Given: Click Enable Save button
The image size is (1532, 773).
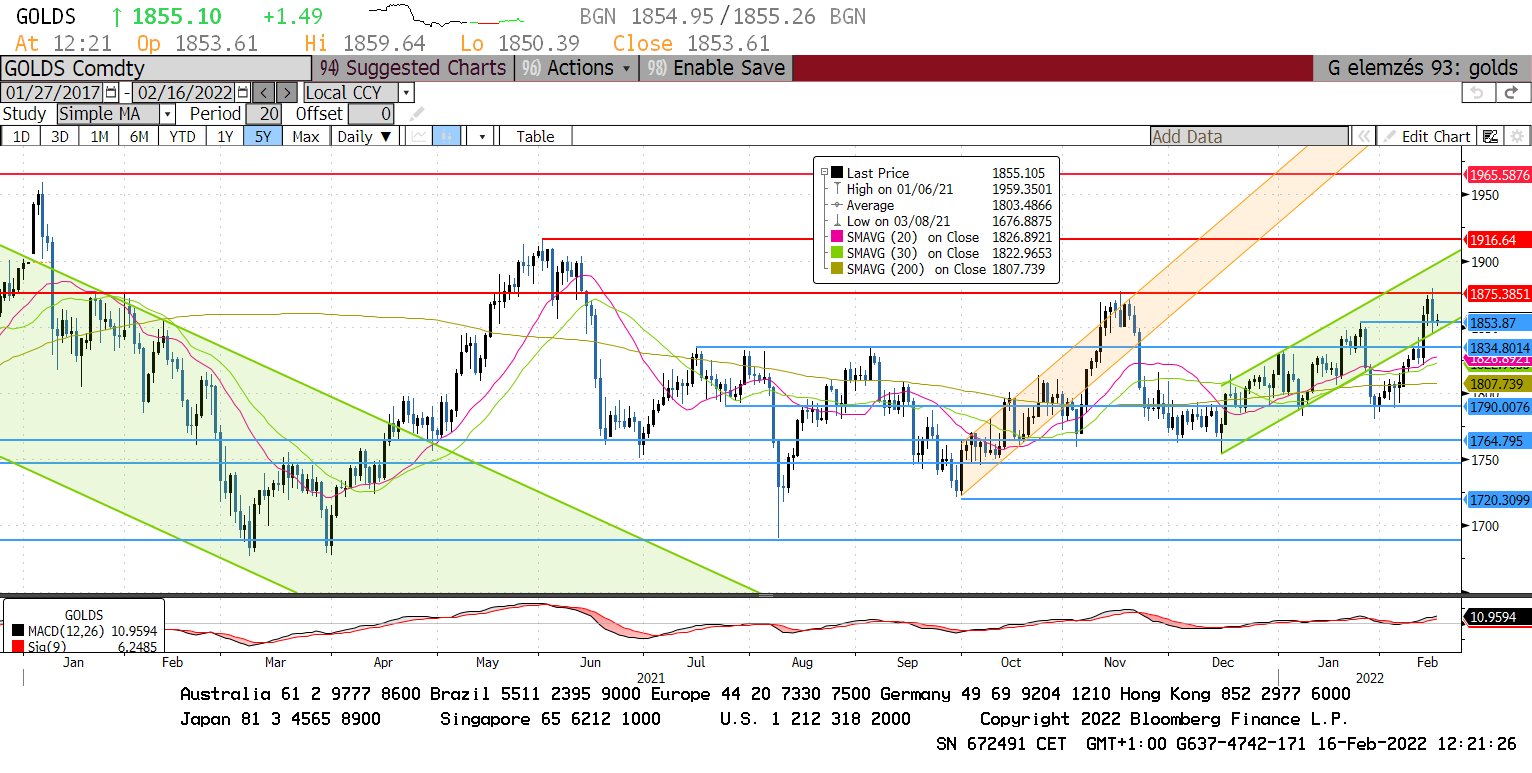Looking at the screenshot, I should (716, 68).
